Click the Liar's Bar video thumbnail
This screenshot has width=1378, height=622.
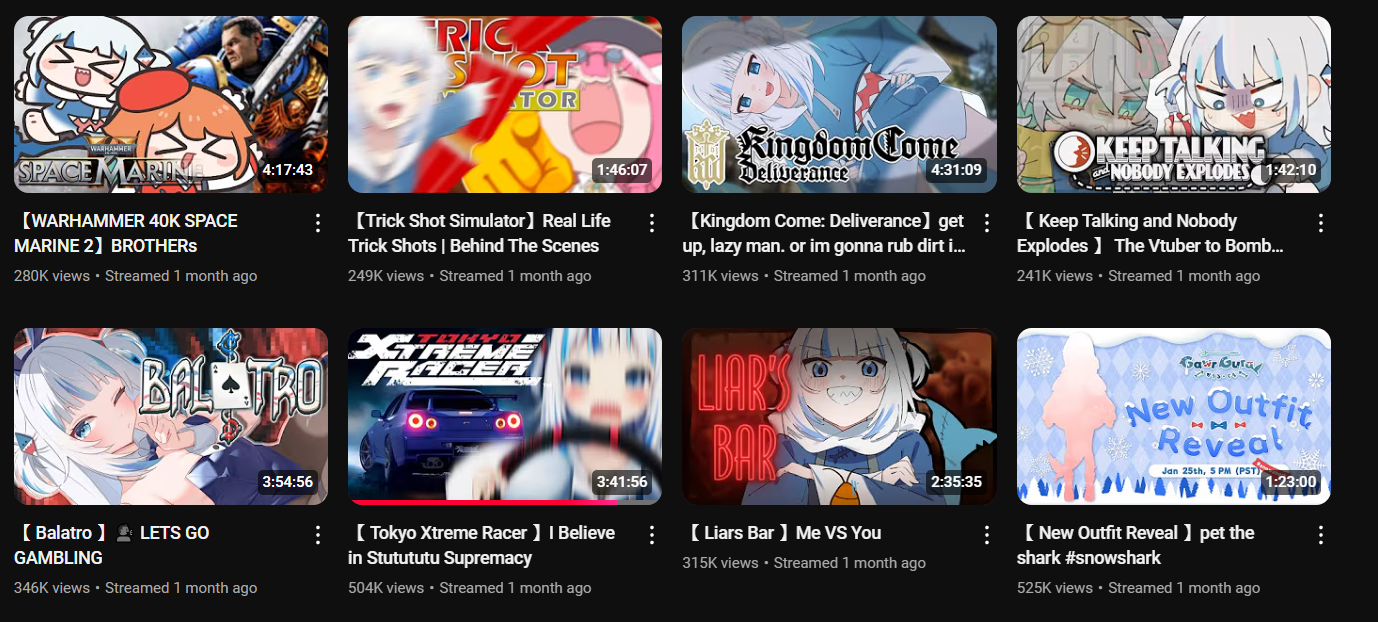click(839, 416)
